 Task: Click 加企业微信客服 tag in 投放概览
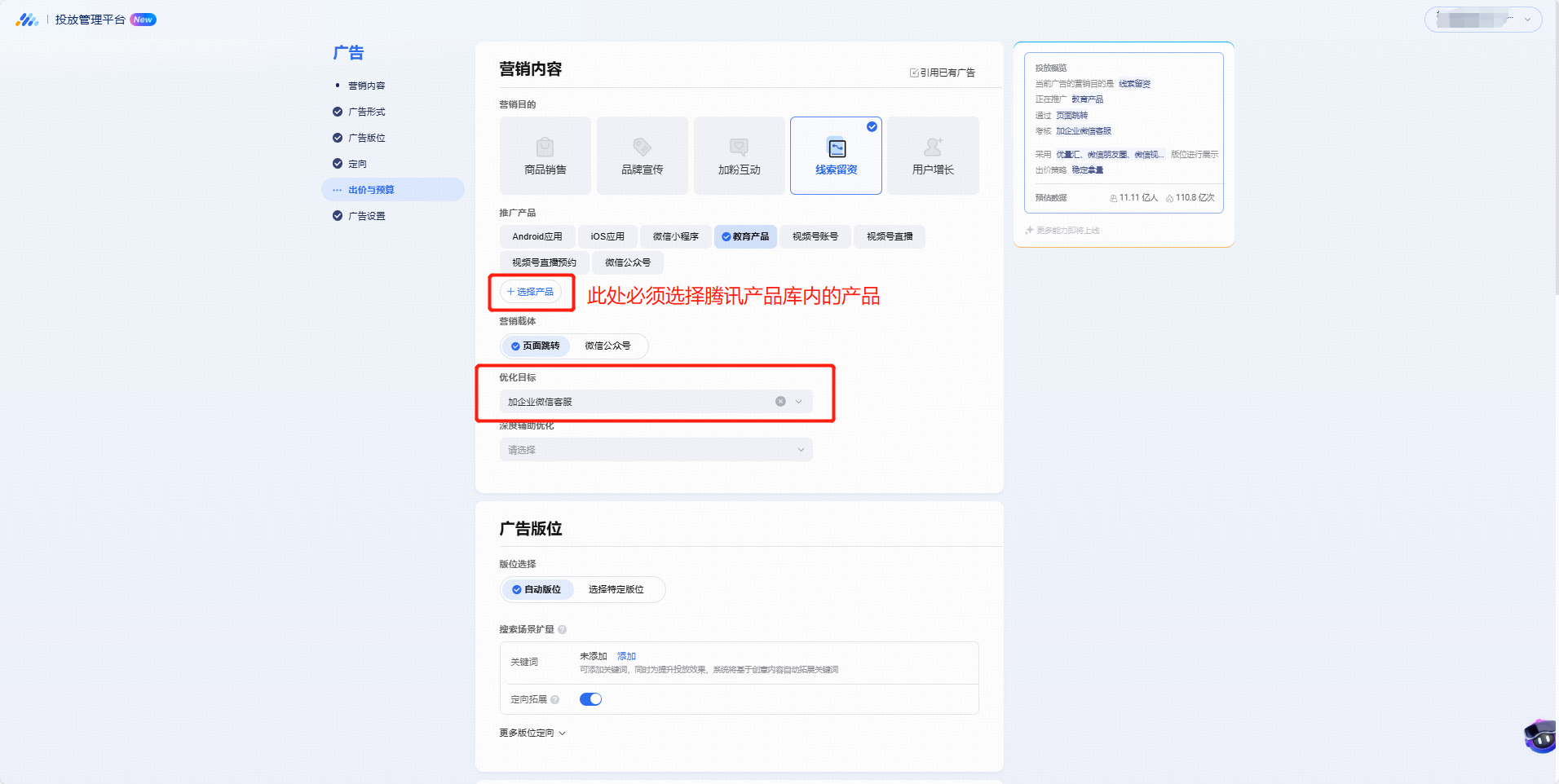click(x=1084, y=131)
